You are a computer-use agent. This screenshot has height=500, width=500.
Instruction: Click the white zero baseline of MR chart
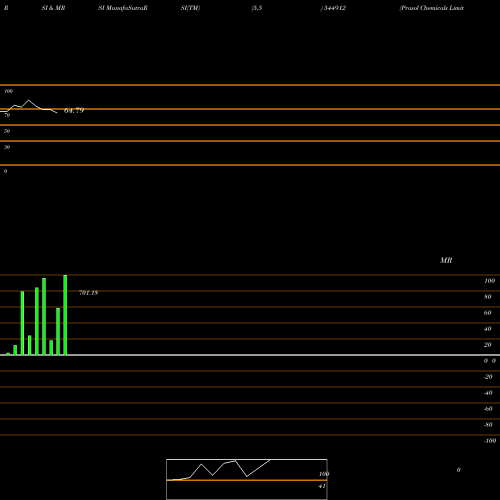(250, 355)
